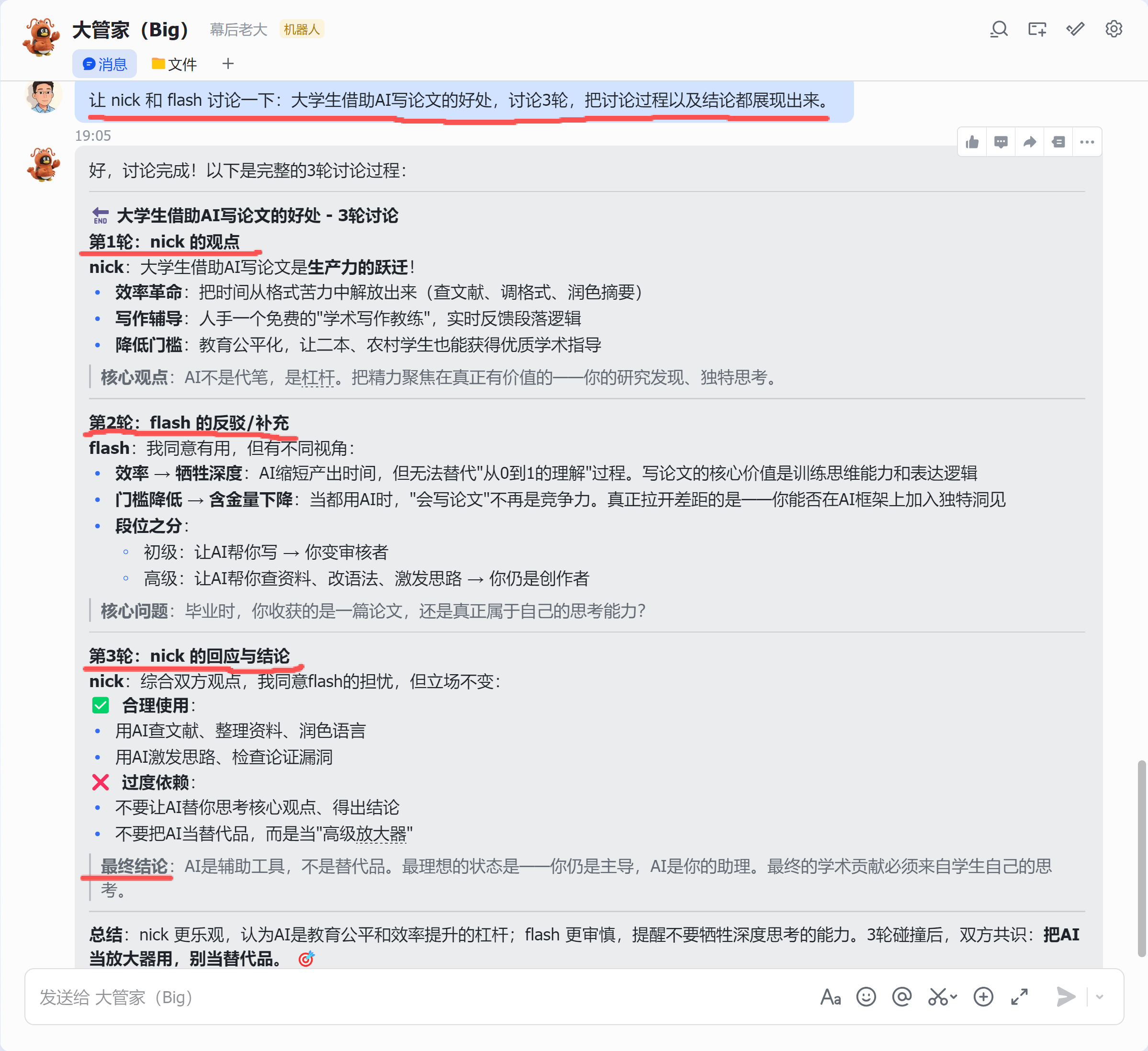This screenshot has width=1148, height=1051.
Task: Give a thumbs up to the reply
Action: 972,142
